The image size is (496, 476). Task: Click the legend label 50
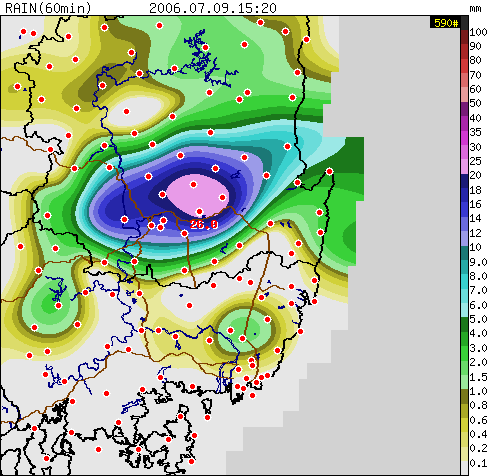[x=475, y=103]
